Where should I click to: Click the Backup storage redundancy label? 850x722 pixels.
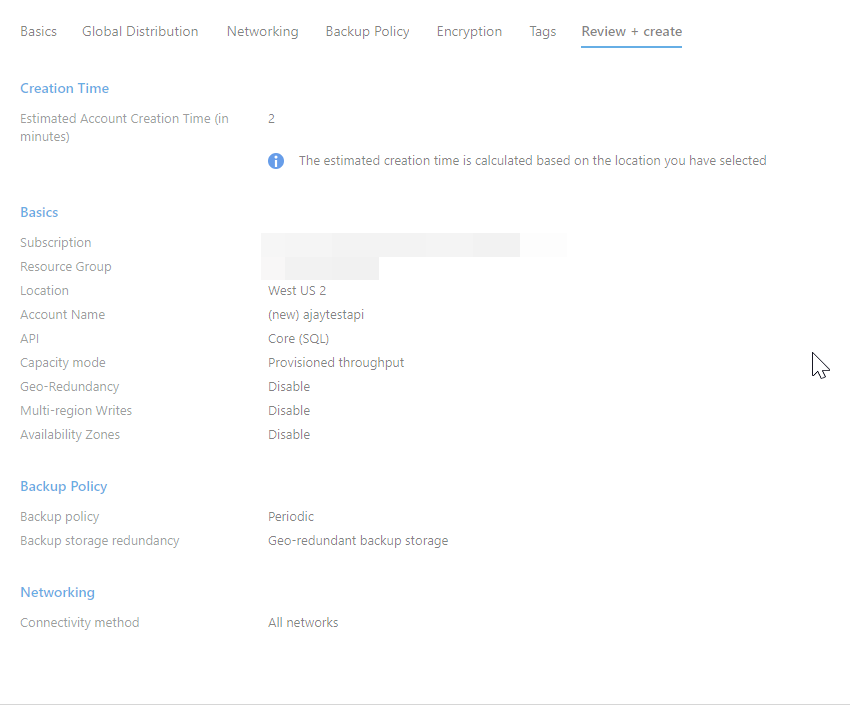pyautogui.click(x=100, y=540)
